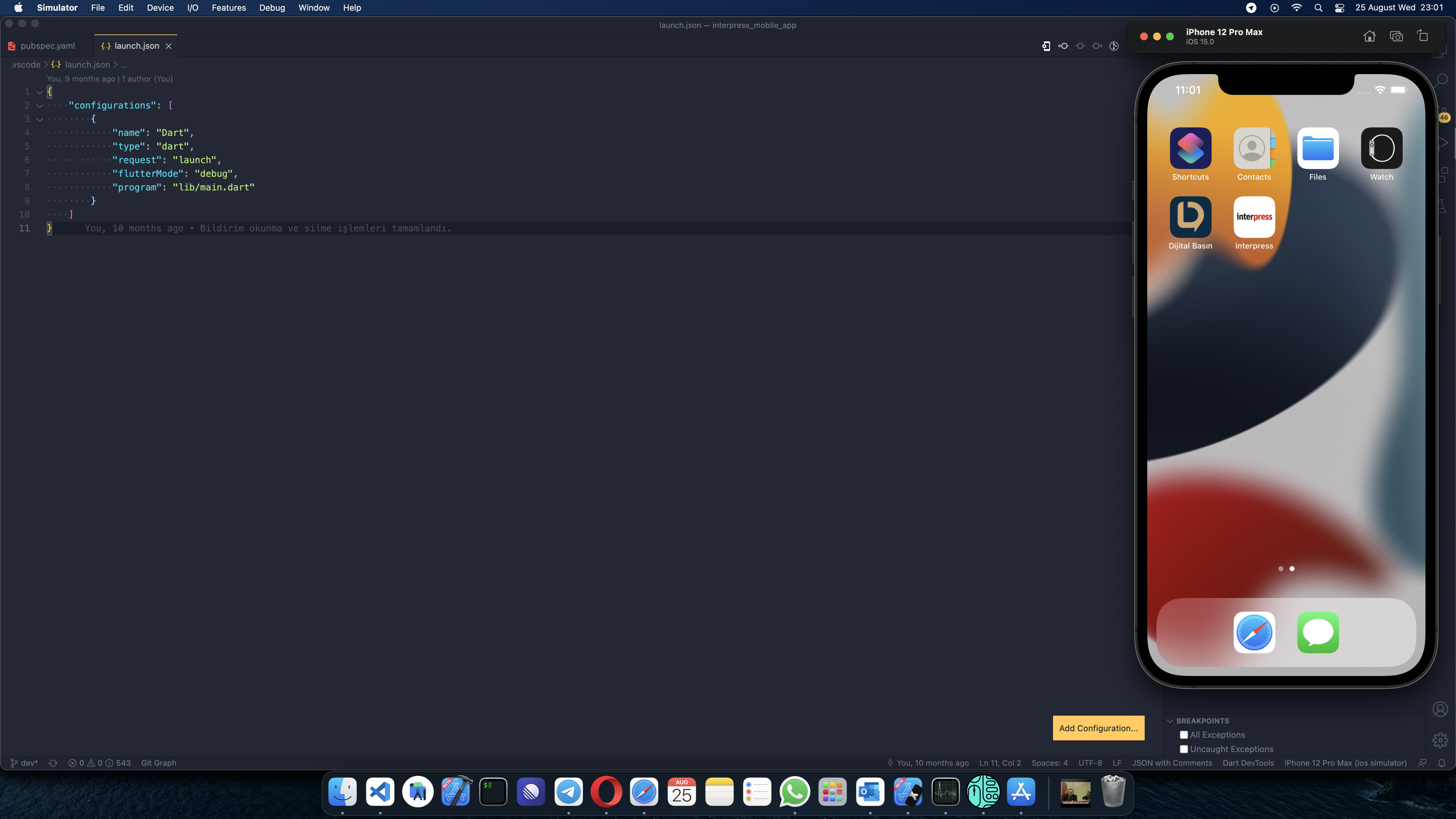Open the Device menu in menu bar

160,8
